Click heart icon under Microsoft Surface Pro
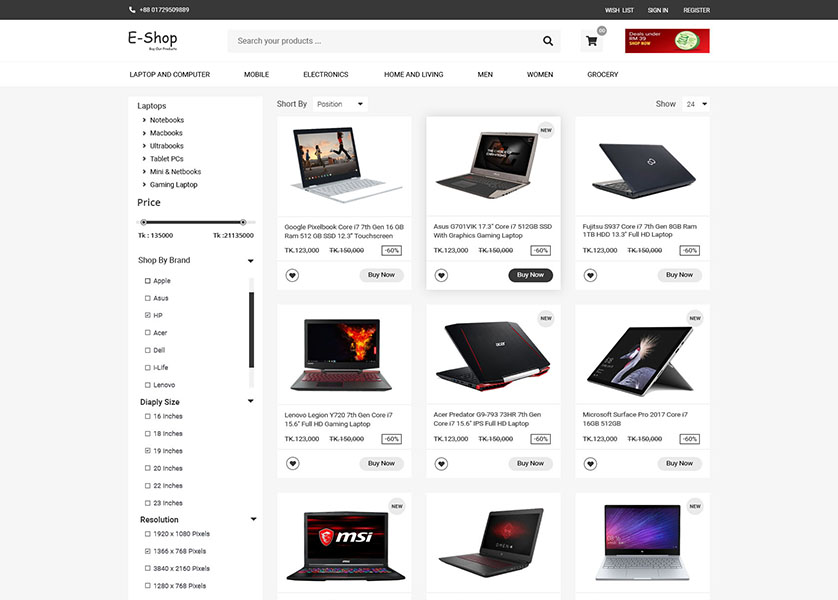This screenshot has height=600, width=838. coord(590,464)
